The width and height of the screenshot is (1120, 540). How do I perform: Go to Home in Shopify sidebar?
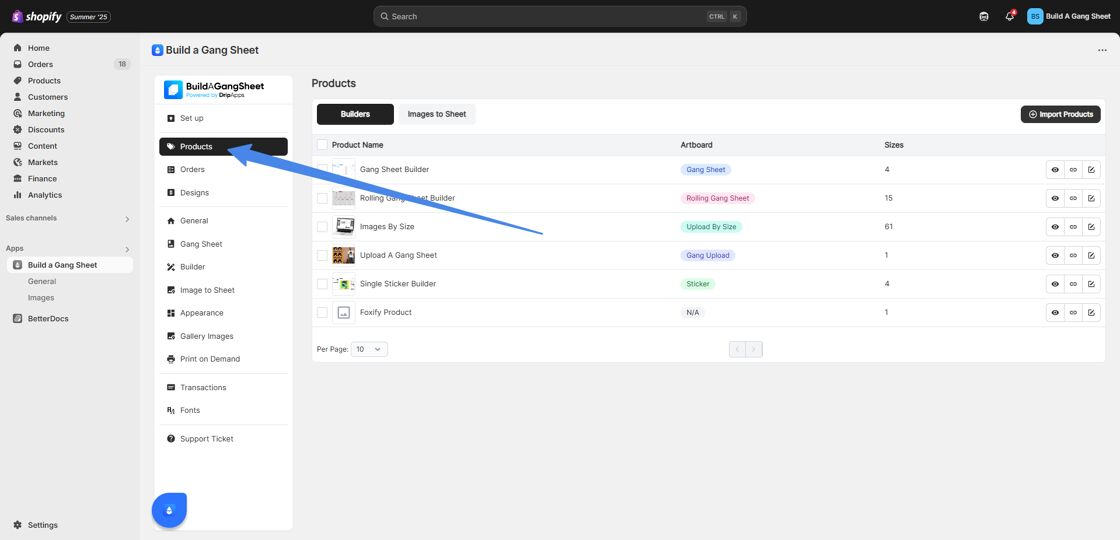click(x=39, y=48)
